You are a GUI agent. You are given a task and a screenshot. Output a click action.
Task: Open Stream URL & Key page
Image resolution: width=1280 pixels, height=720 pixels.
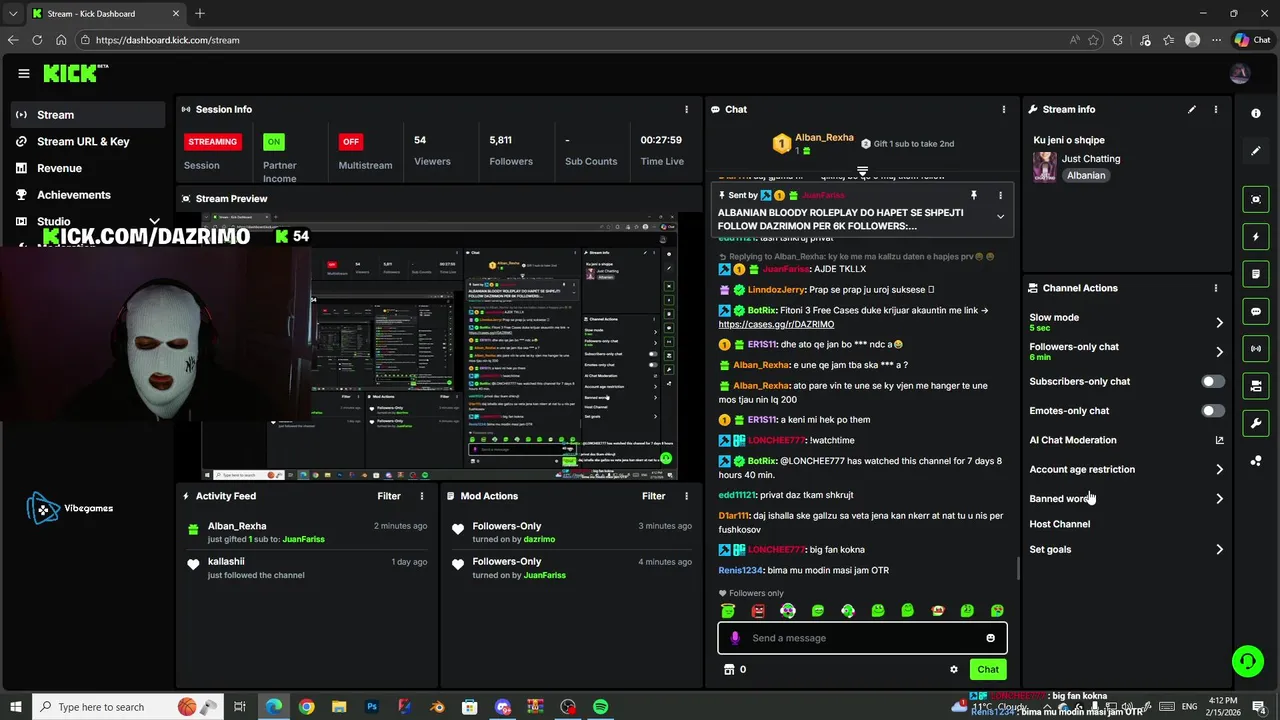[x=88, y=142]
